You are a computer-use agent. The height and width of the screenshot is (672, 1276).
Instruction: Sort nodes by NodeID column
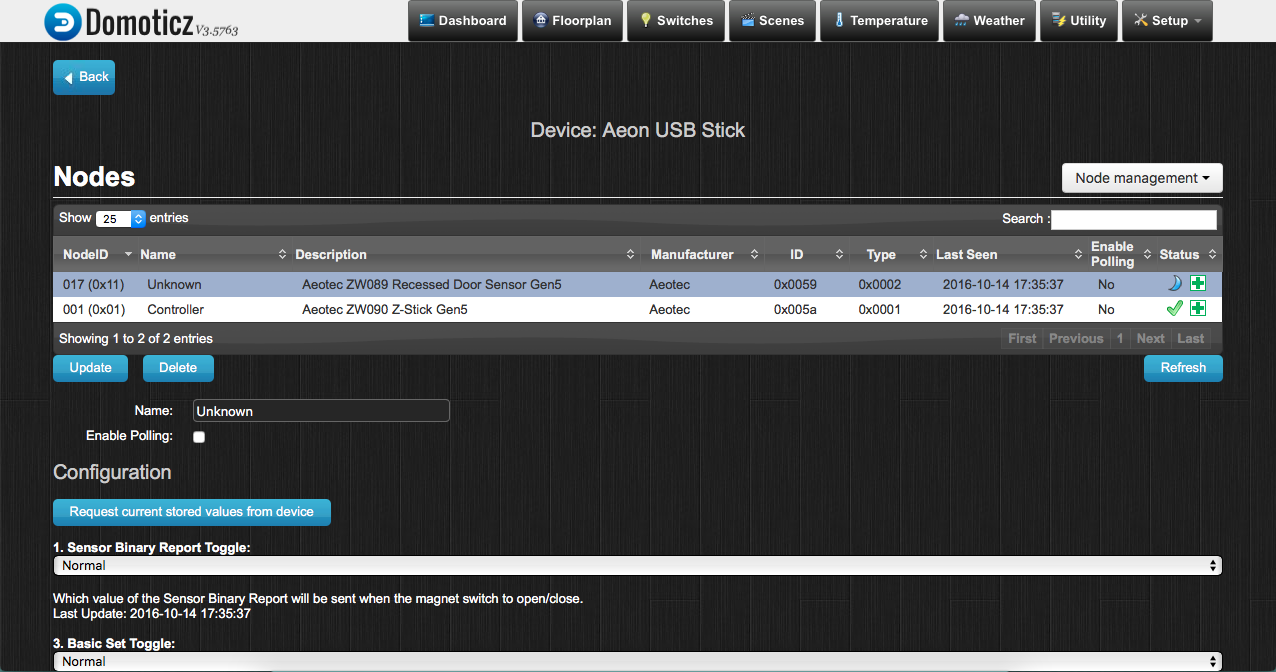tap(93, 254)
